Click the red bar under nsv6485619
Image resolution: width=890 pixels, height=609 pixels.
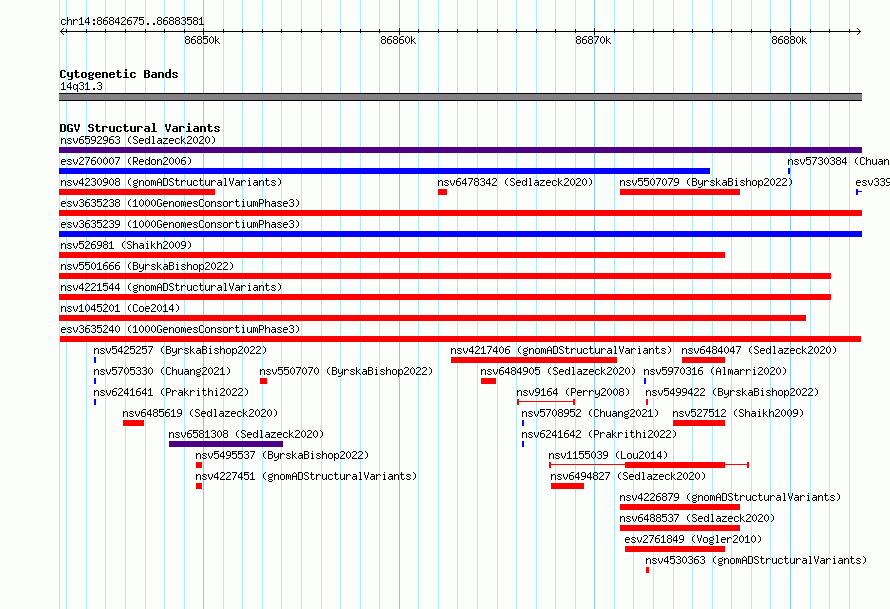(x=133, y=423)
